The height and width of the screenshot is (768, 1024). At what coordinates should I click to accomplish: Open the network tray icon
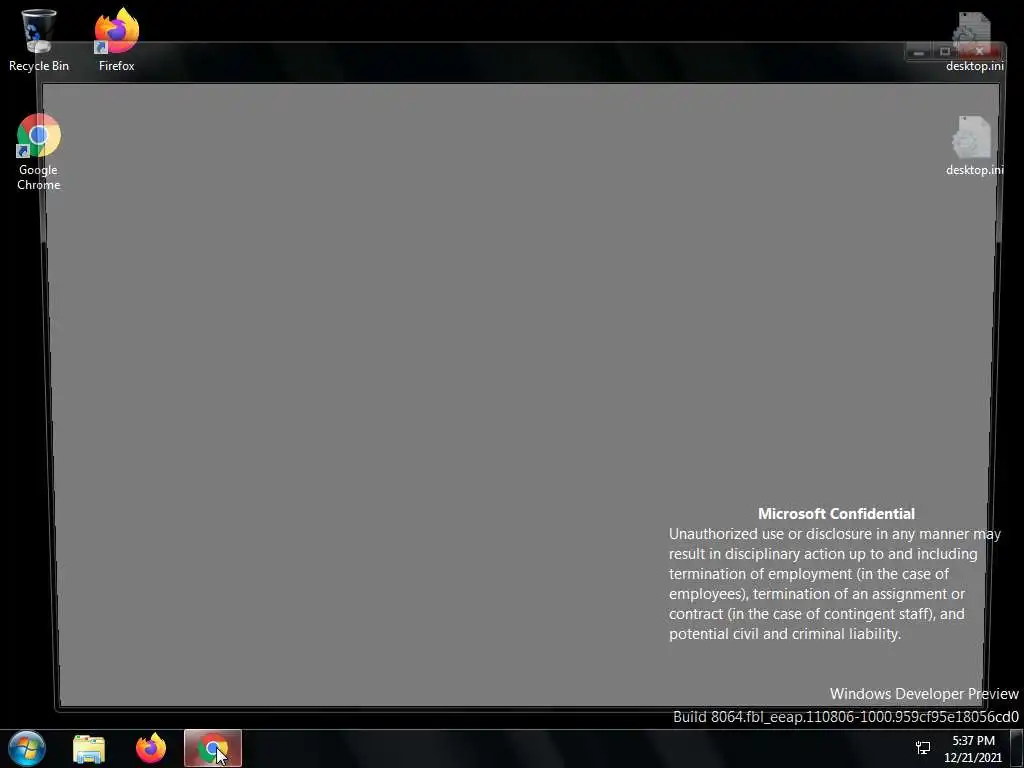coord(923,748)
